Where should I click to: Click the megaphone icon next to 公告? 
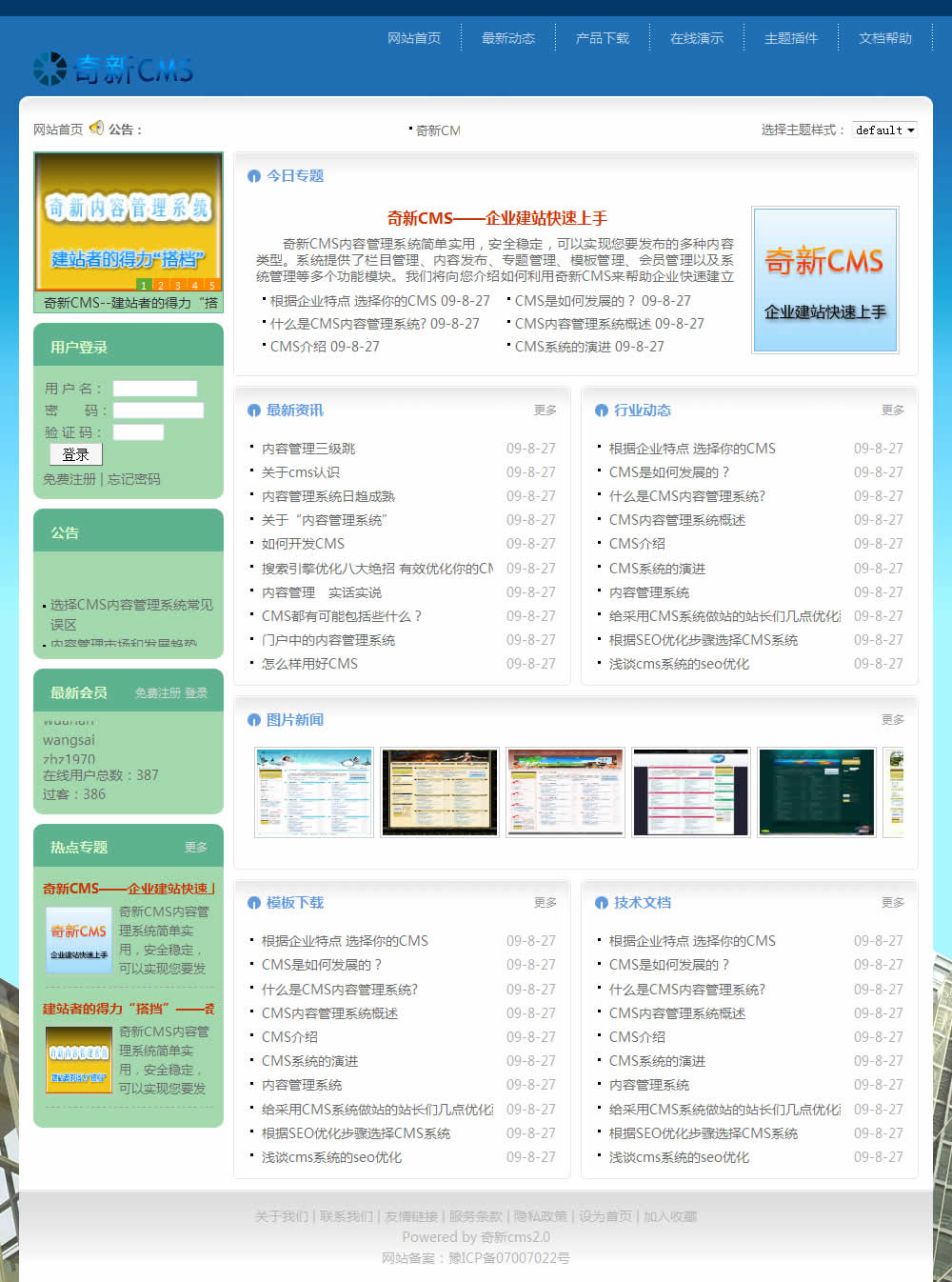point(96,129)
